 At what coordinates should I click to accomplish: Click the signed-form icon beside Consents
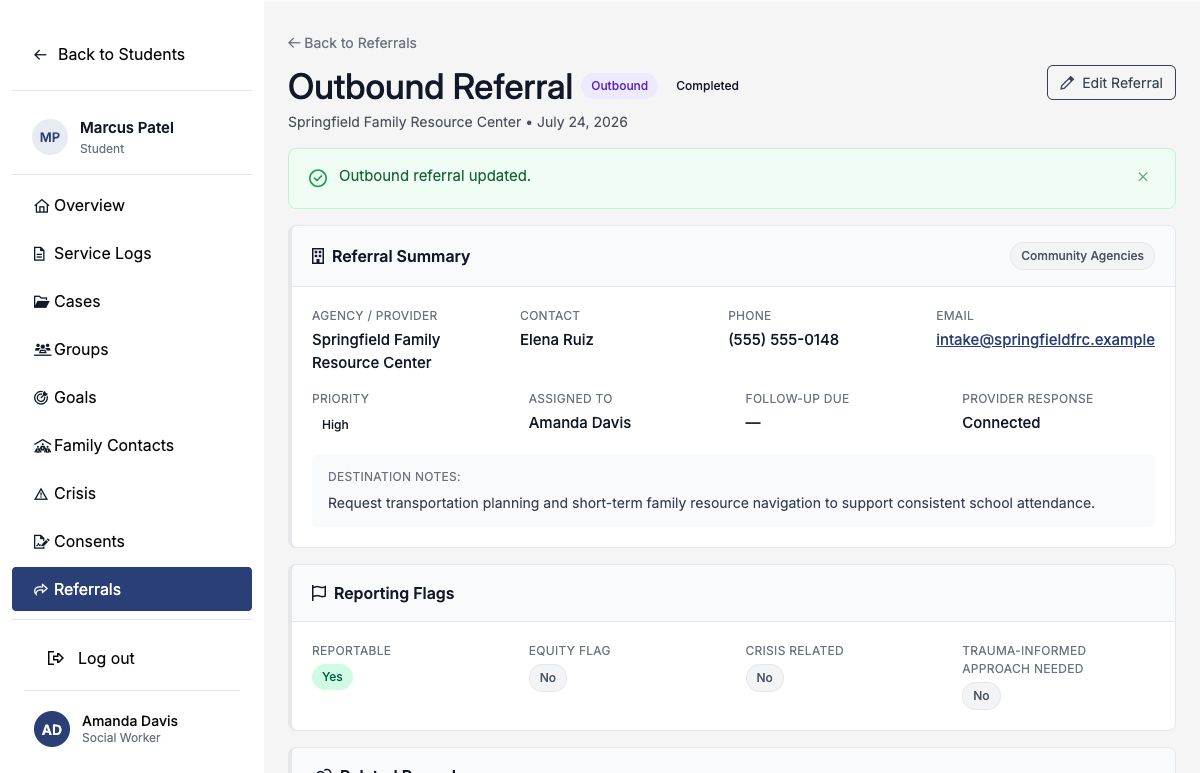[41, 542]
